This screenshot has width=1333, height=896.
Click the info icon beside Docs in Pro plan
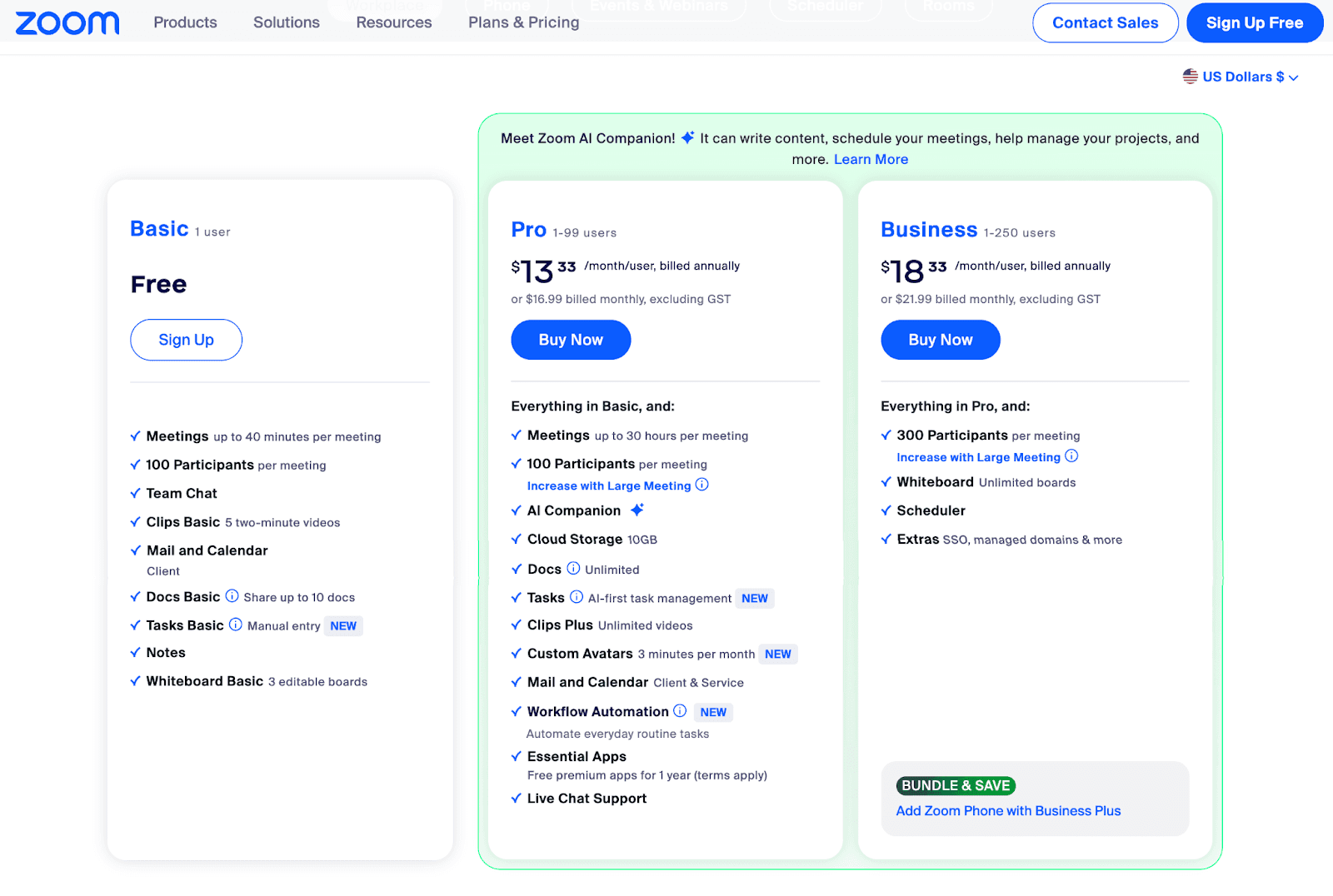(x=576, y=570)
